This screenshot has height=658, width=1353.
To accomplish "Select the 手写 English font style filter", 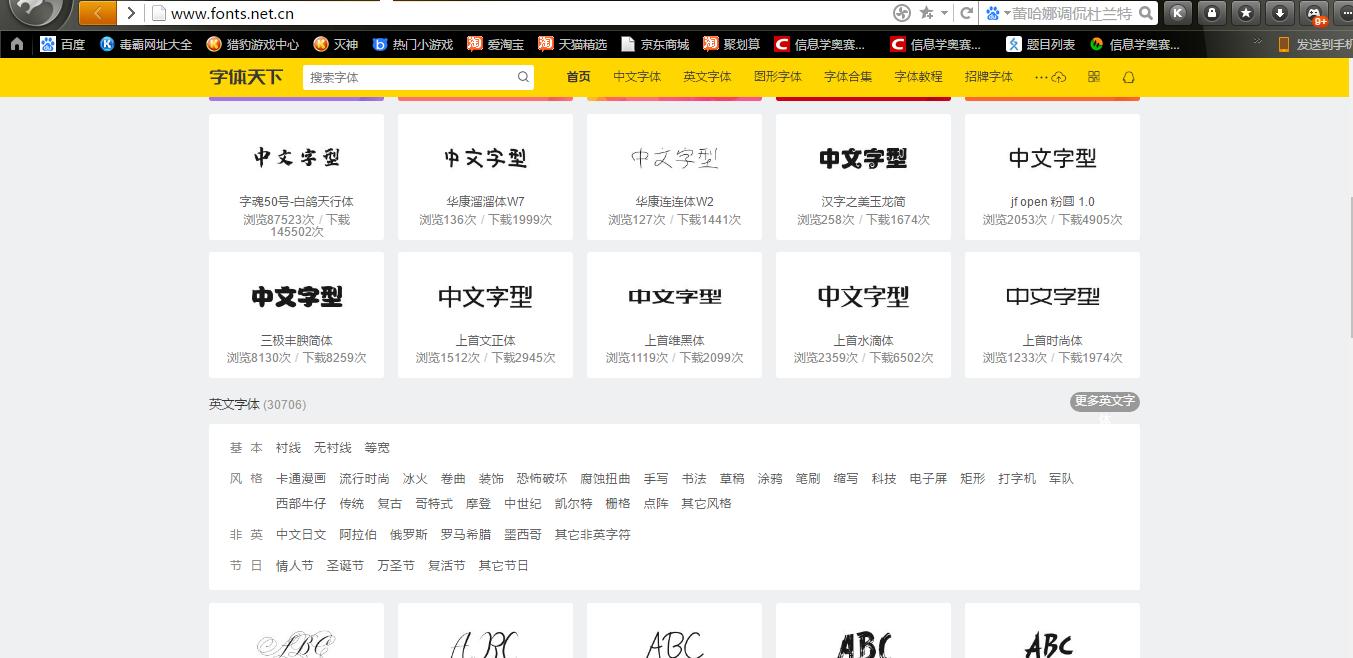I will point(656,478).
